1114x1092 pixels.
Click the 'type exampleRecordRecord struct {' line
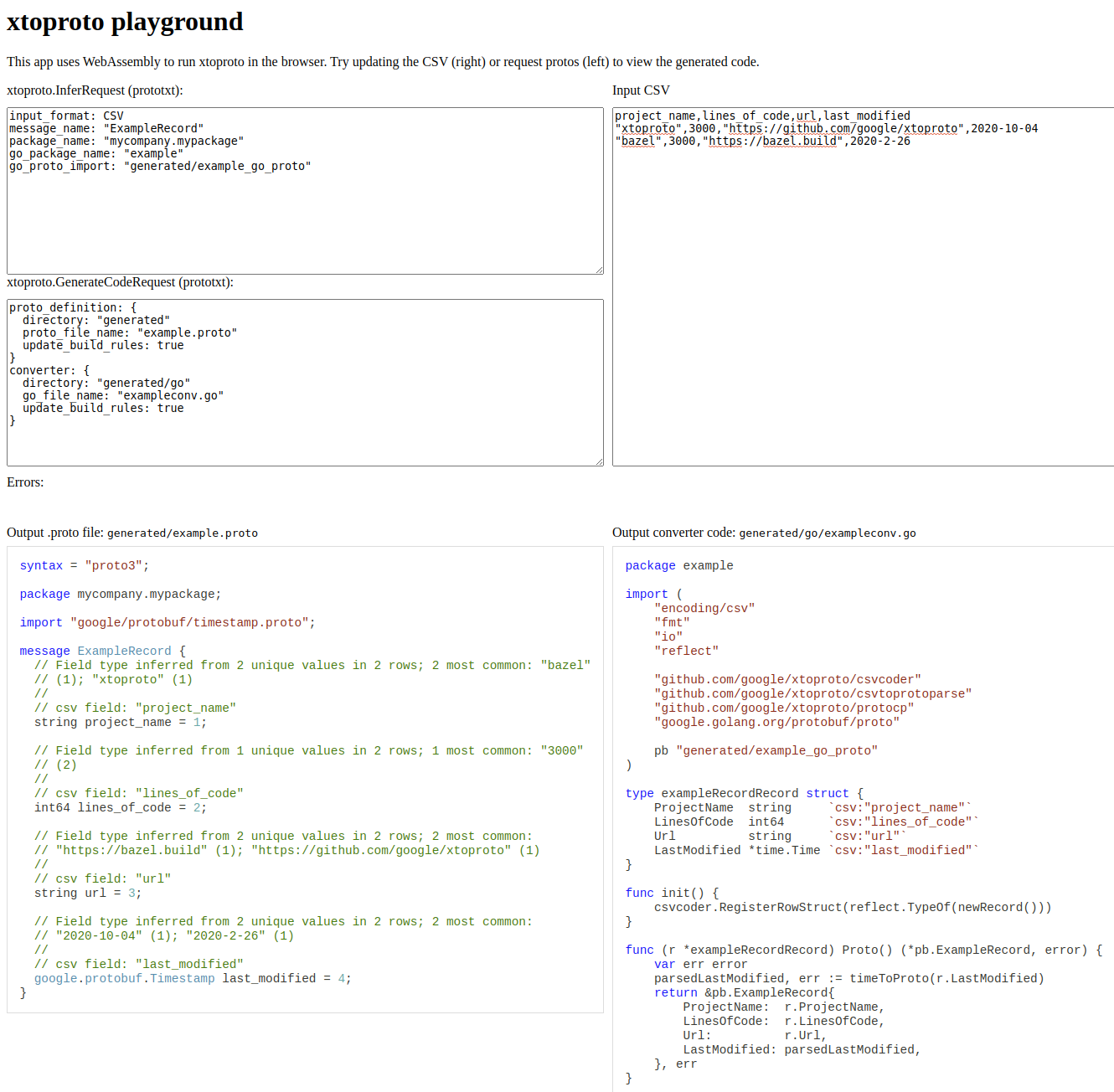745,794
